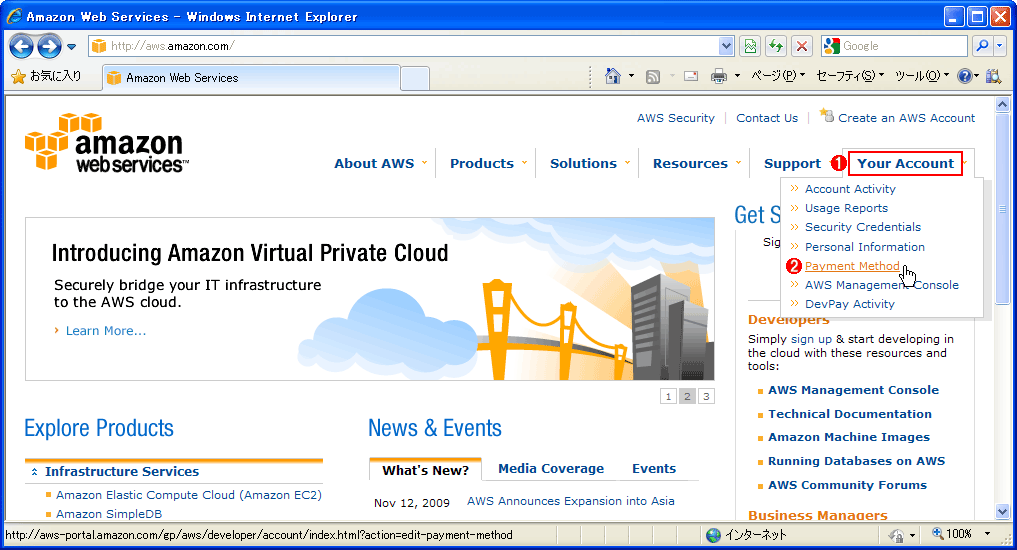The height and width of the screenshot is (550, 1017).
Task: Click the sign up link under Developers
Action: coord(811,339)
